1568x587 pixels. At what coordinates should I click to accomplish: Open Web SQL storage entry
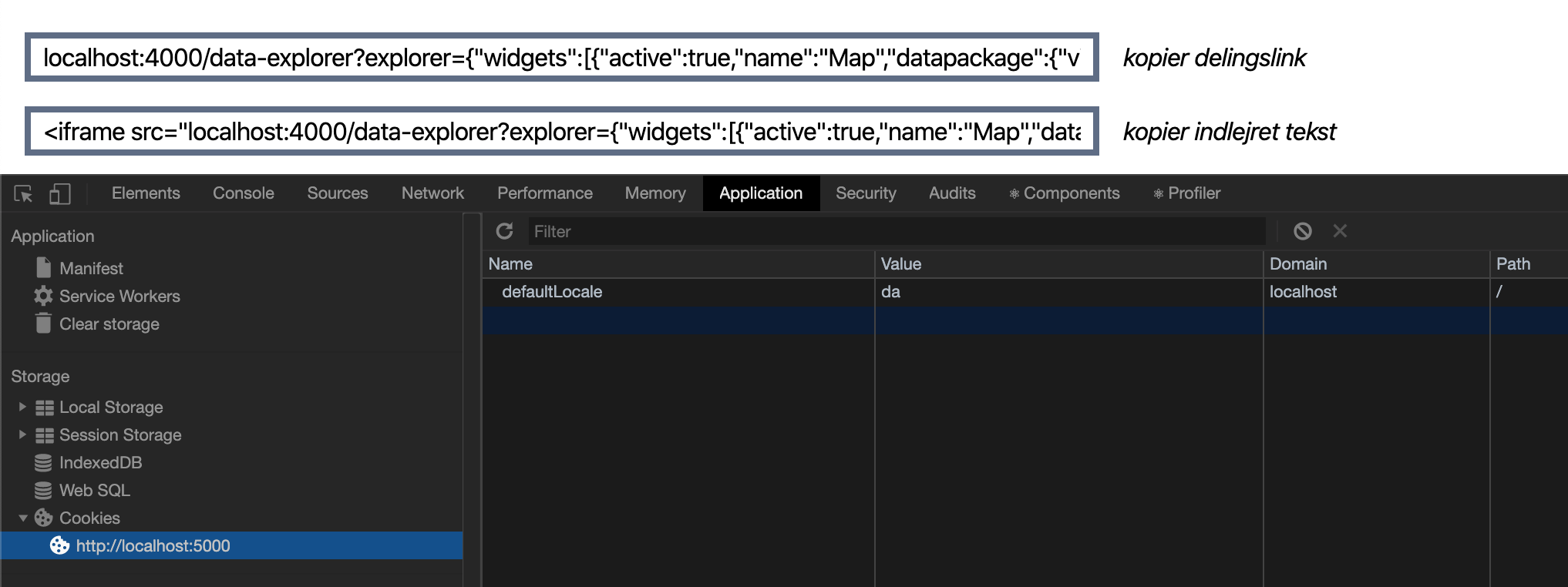94,491
